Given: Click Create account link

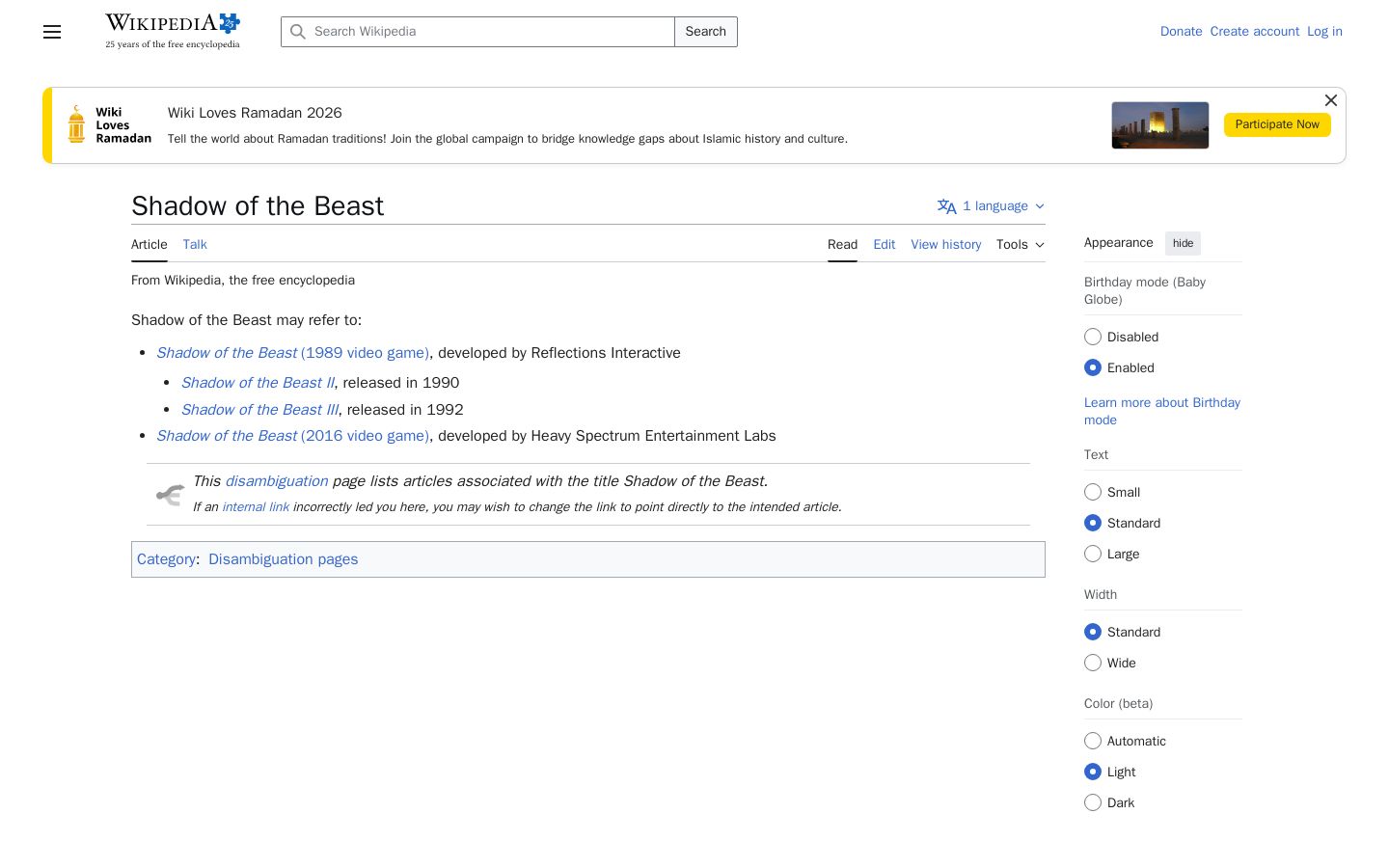Looking at the screenshot, I should [1255, 32].
